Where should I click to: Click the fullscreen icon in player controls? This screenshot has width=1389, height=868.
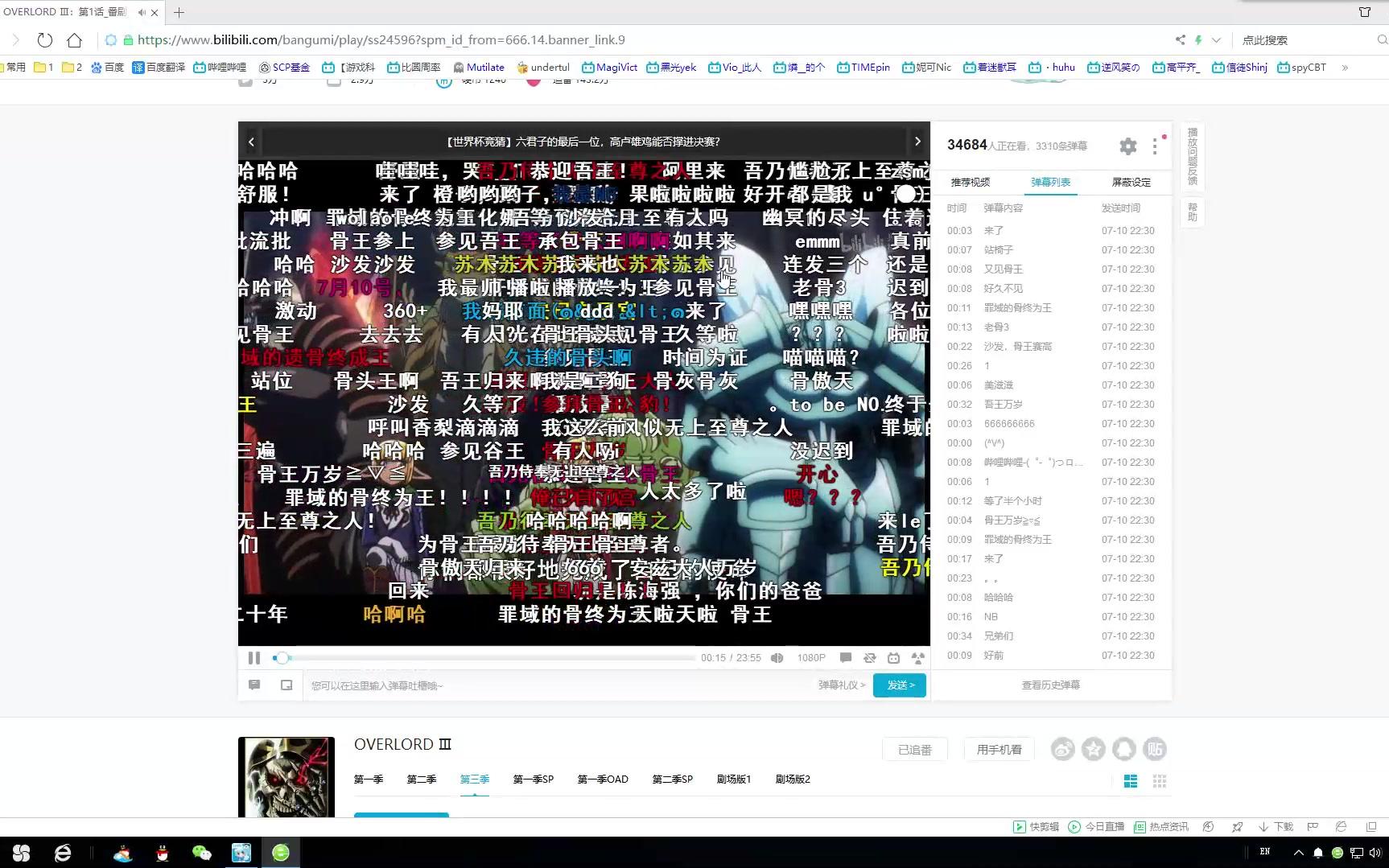(x=917, y=658)
